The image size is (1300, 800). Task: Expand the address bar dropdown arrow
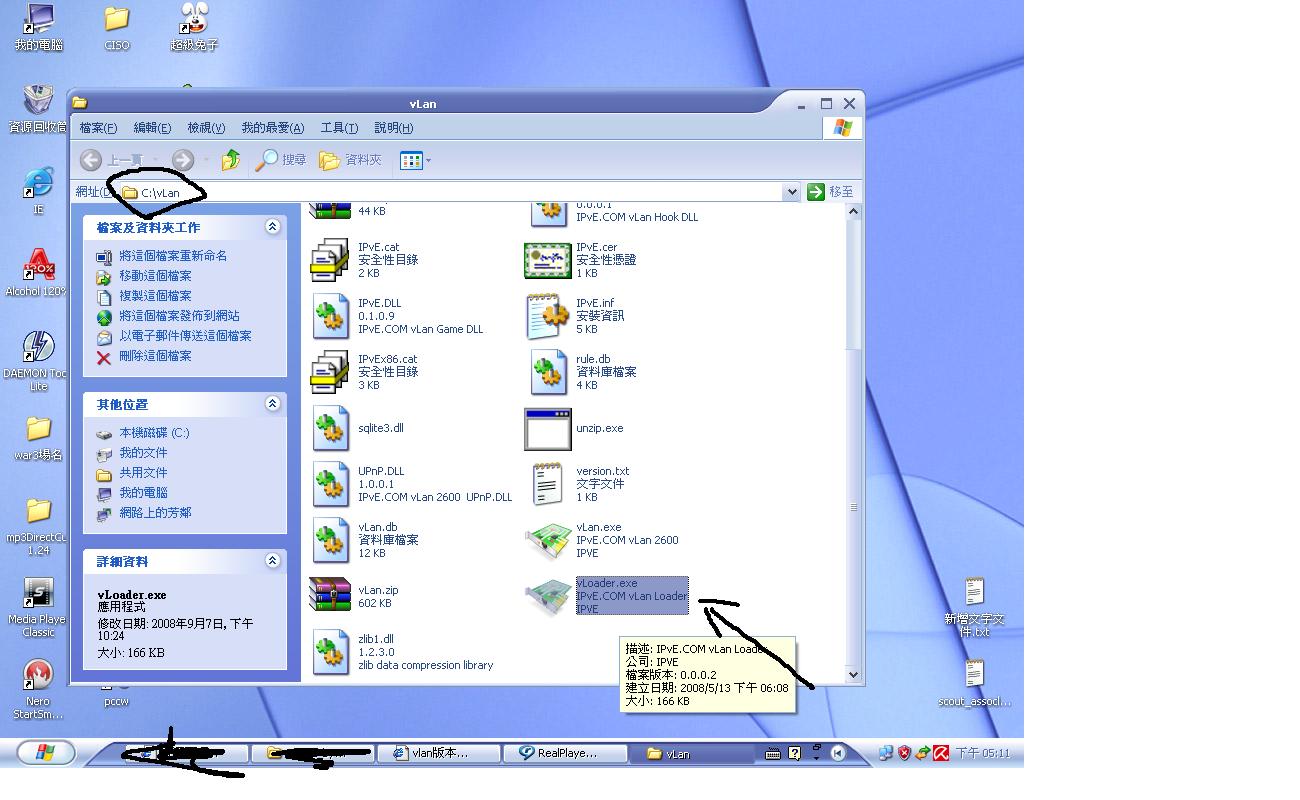(791, 192)
